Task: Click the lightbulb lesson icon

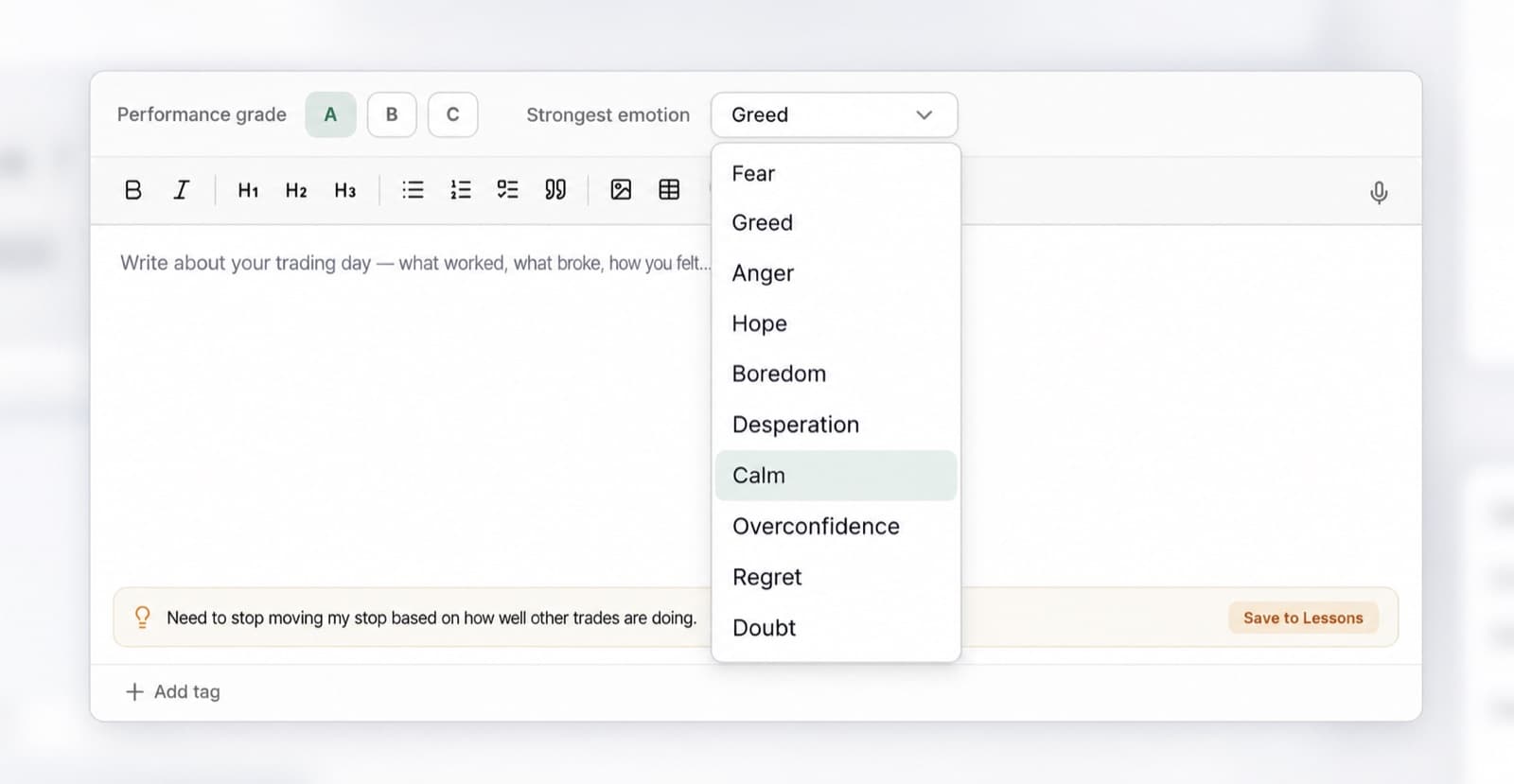Action: 142,618
